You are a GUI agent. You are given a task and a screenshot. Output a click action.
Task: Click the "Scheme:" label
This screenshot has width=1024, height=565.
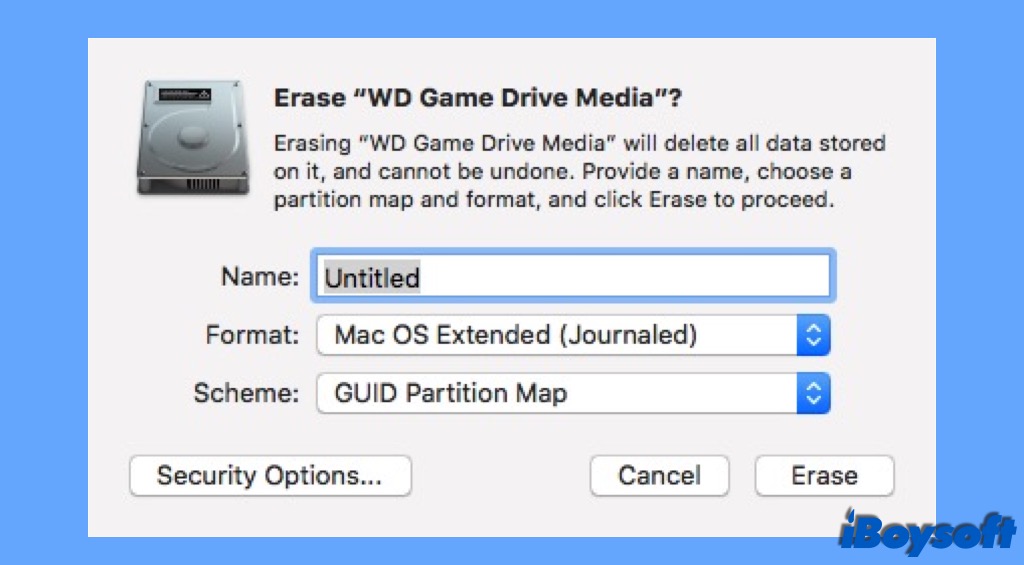coord(246,393)
